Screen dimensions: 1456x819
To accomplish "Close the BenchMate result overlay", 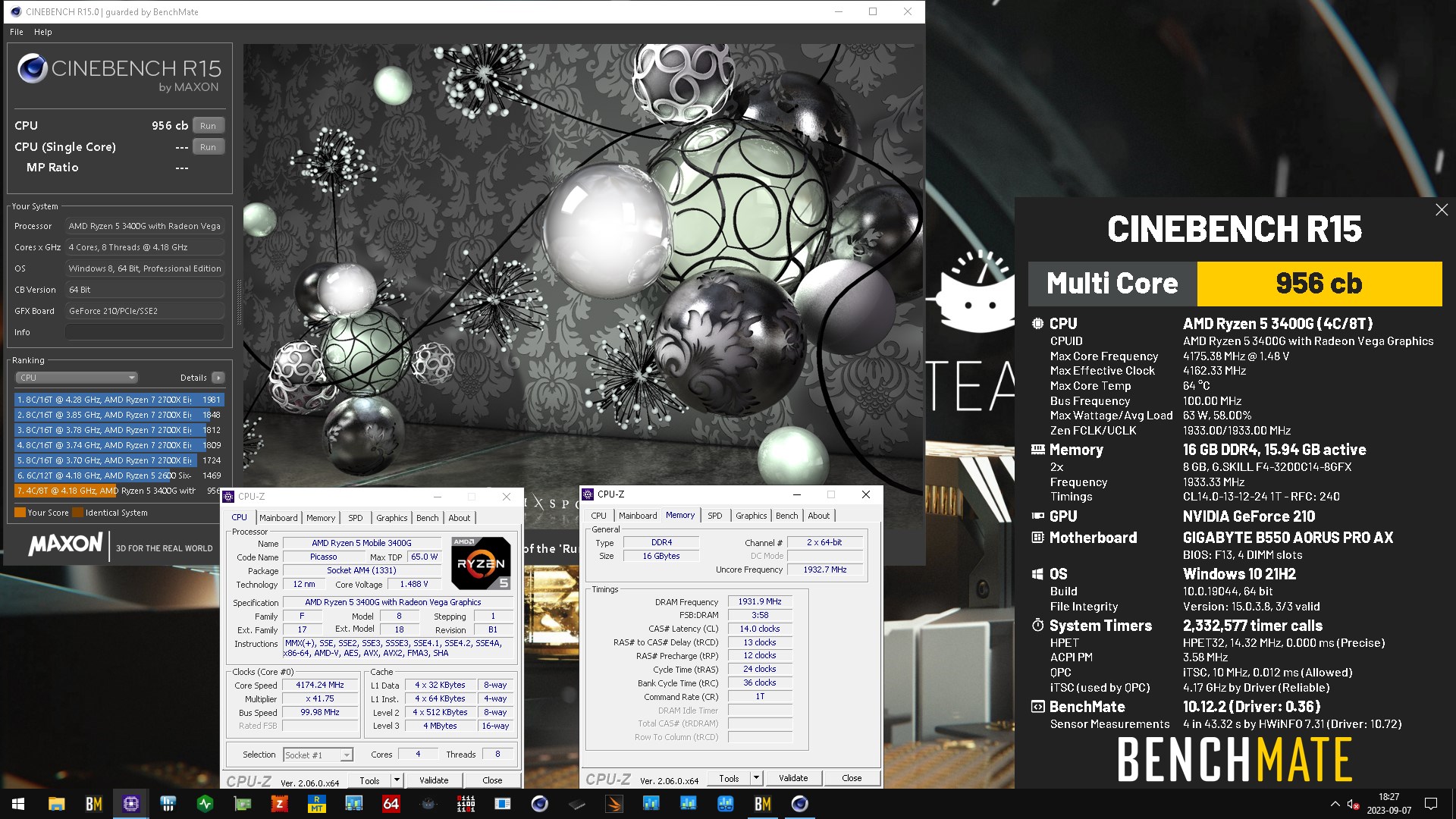I will tap(1442, 210).
